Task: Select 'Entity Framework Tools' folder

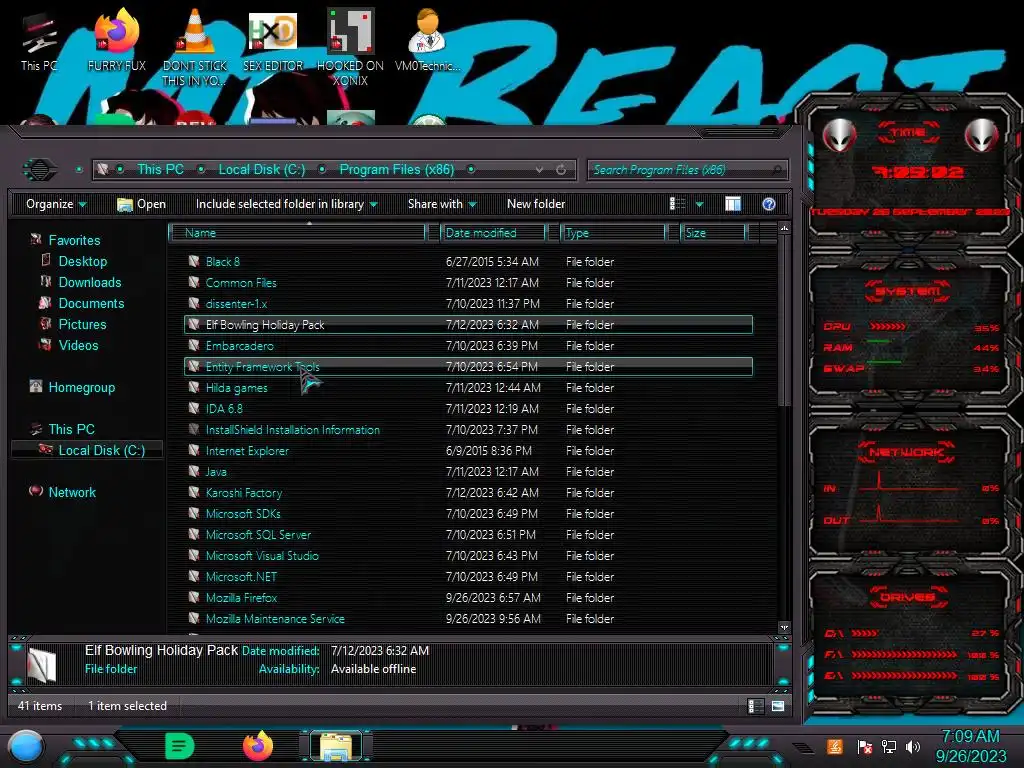Action: [468, 366]
